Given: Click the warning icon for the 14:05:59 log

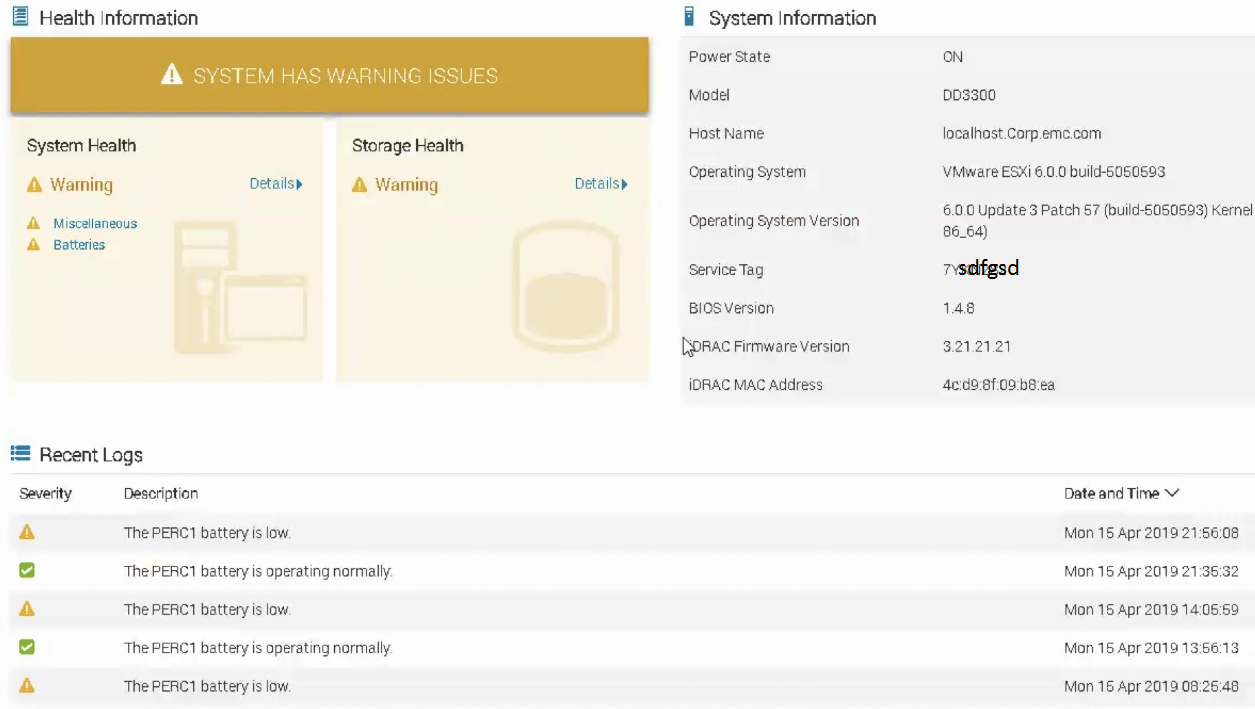Looking at the screenshot, I should [x=27, y=608].
